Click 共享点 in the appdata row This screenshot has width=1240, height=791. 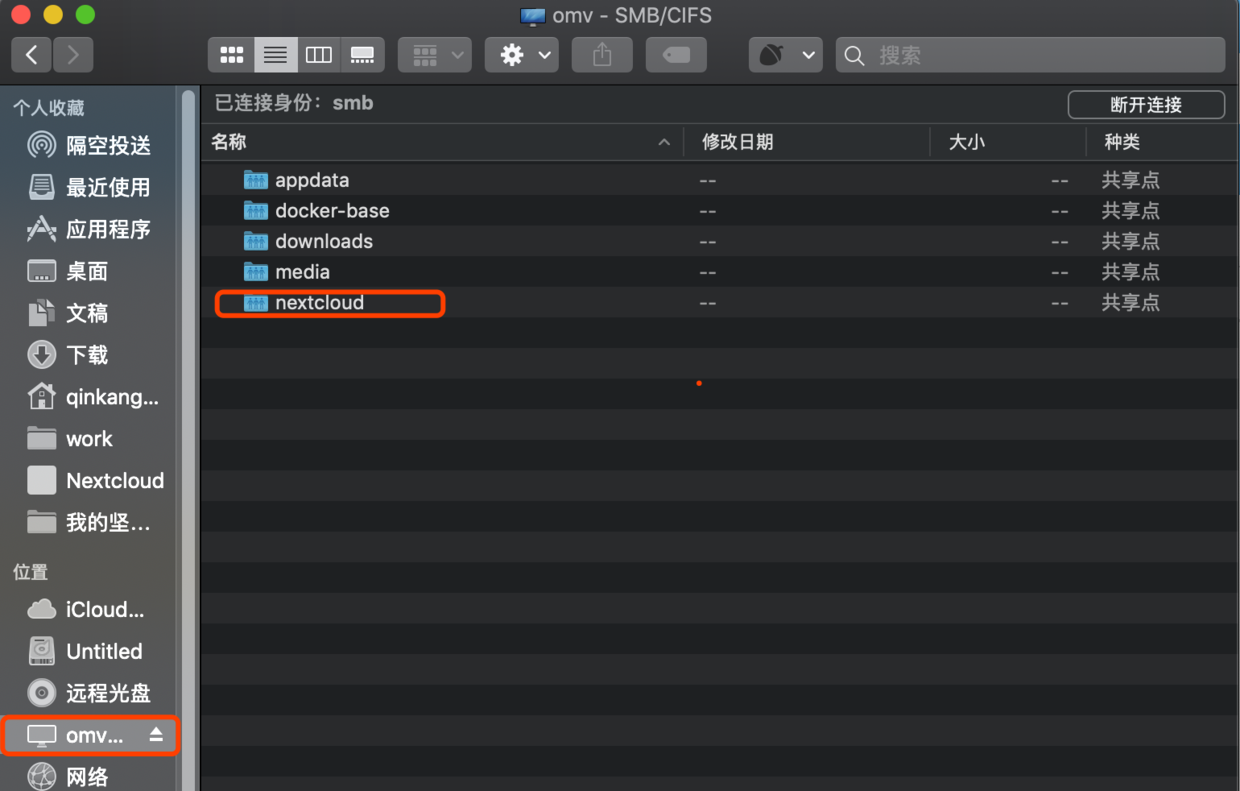[x=1131, y=181]
